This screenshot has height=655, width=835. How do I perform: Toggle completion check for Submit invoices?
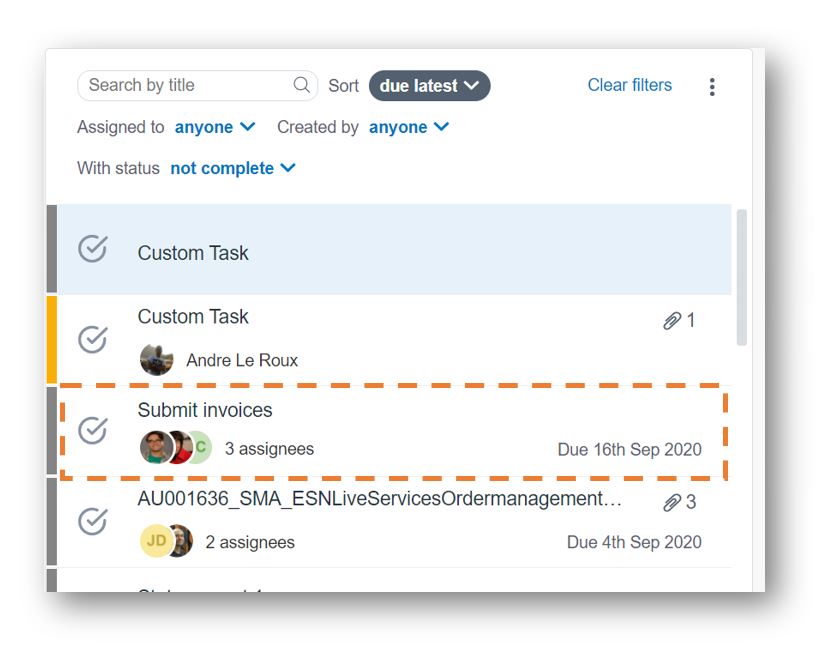(93, 430)
